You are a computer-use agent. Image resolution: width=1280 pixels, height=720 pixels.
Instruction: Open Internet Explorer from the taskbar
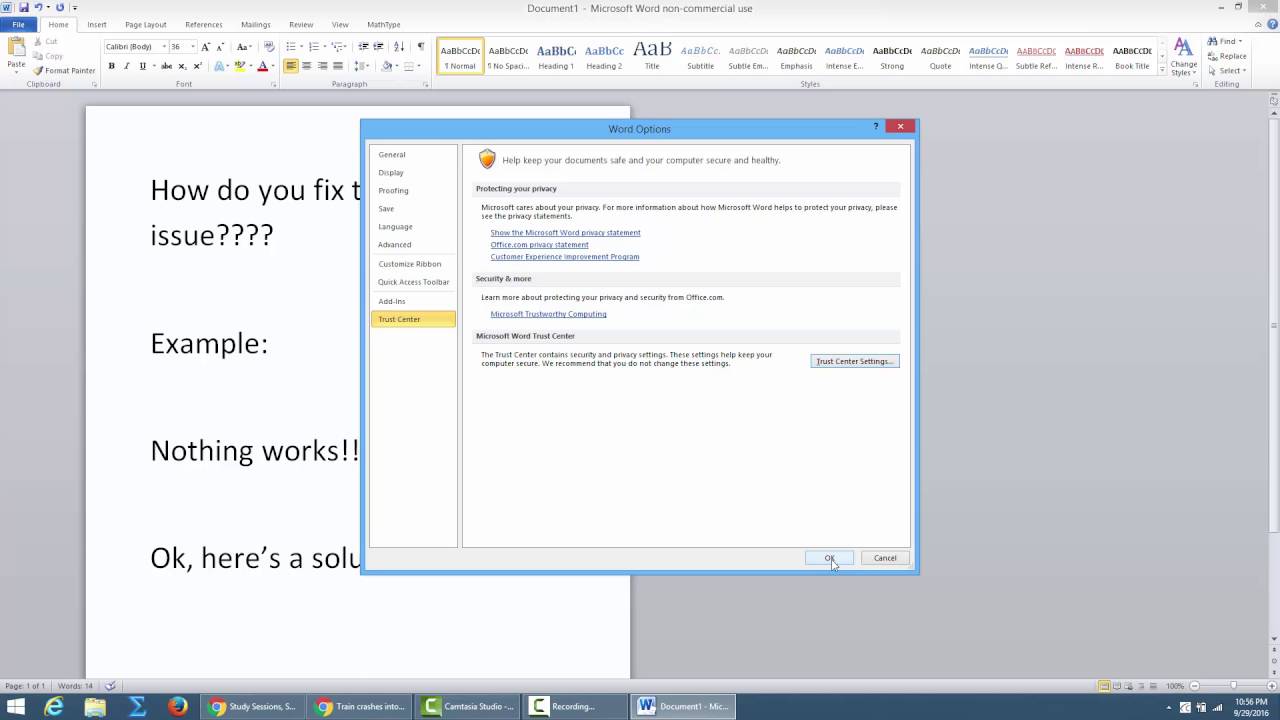click(54, 706)
